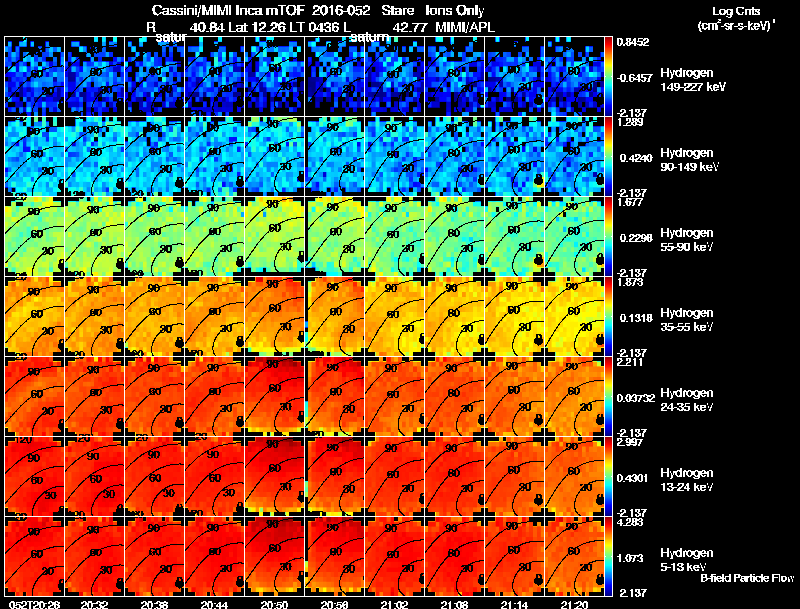Open the 24-35 keV panel at 21:02
Image resolution: width=800 pixels, height=609 pixels.
click(x=394, y=397)
